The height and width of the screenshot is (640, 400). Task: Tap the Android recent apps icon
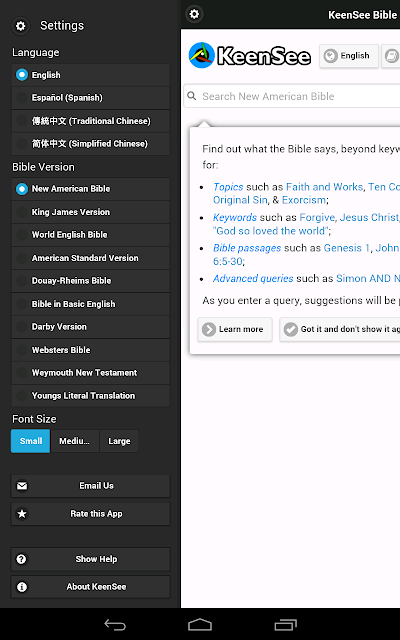tap(285, 624)
